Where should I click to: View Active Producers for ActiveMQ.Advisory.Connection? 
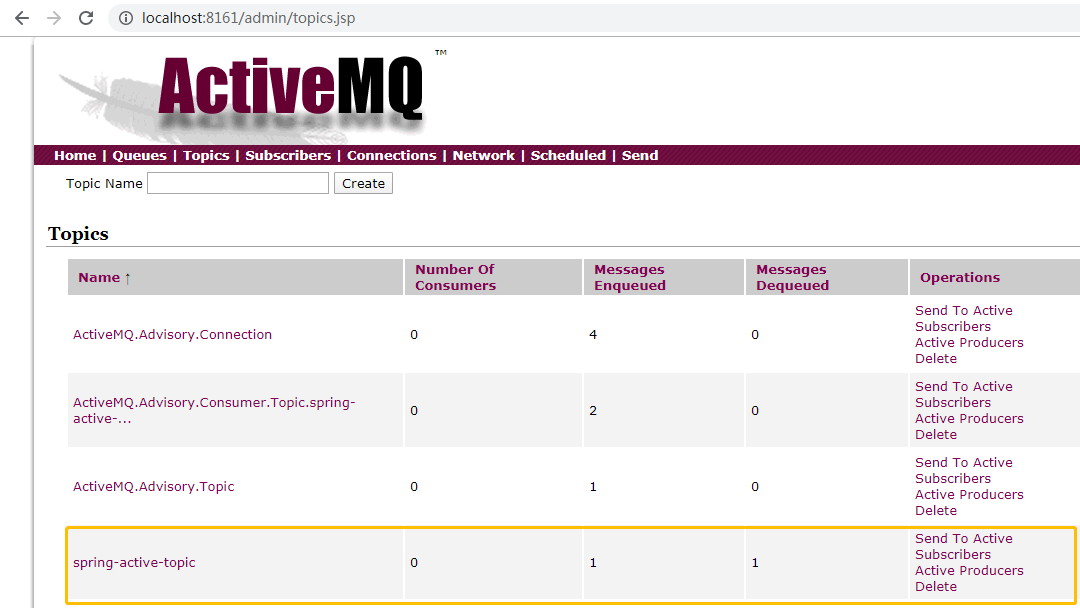(x=969, y=342)
